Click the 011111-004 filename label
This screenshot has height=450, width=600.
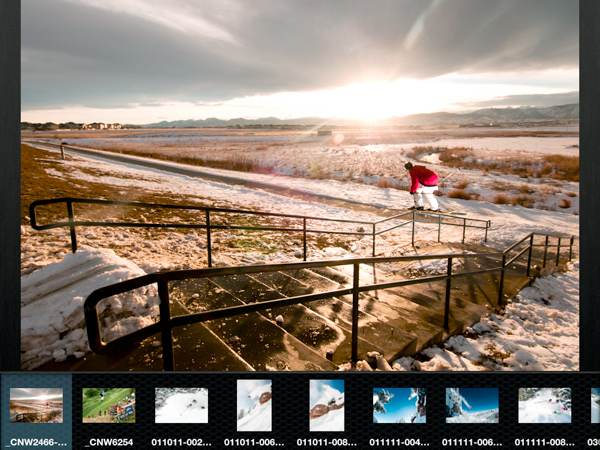point(399,441)
